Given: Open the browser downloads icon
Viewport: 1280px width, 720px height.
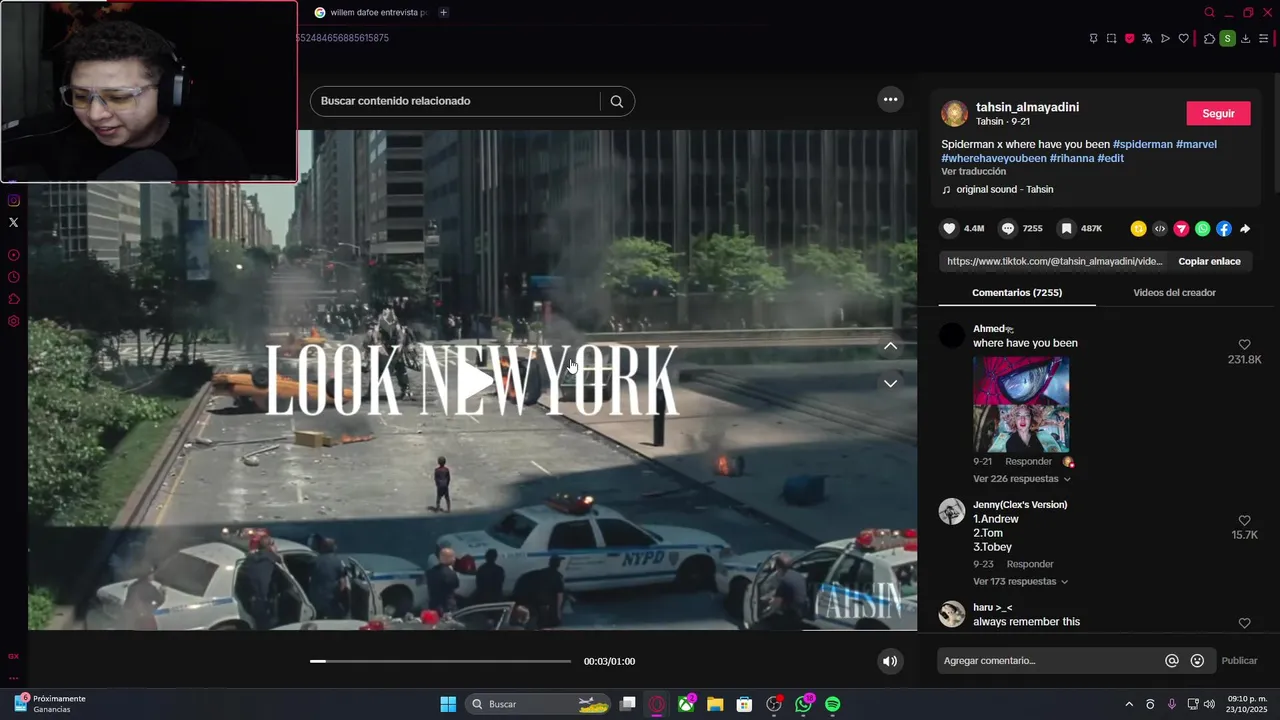Looking at the screenshot, I should click(x=1245, y=38).
